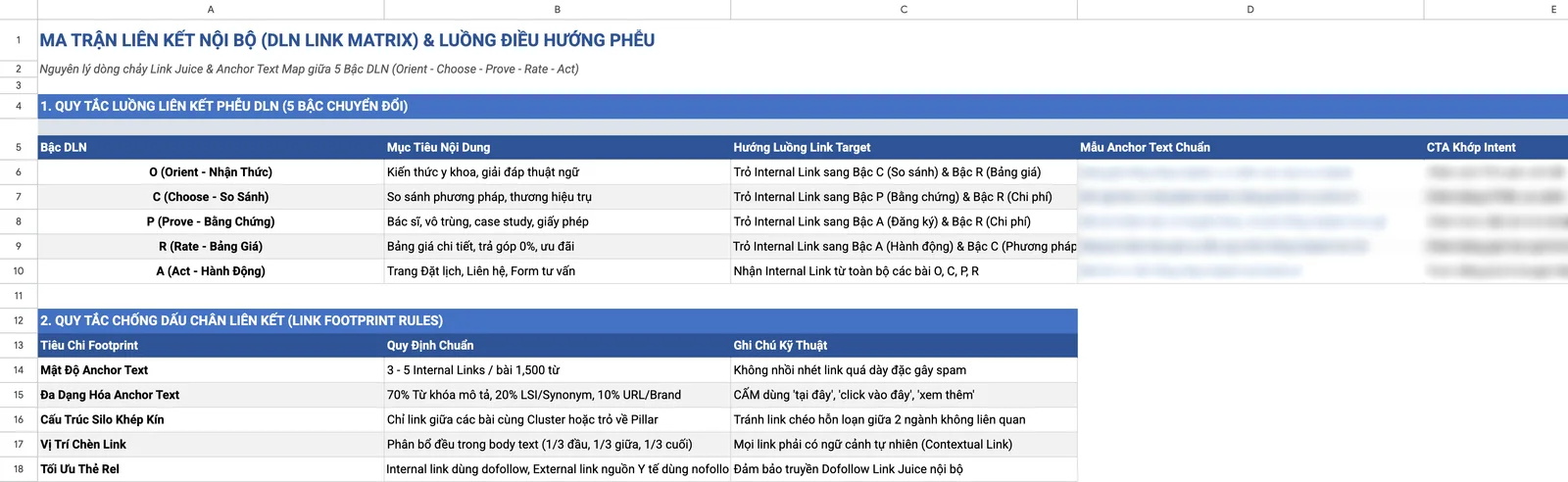Select cell 'P (Prove - Bằng Chứng)'
This screenshot has width=1568, height=482.
pos(211,221)
